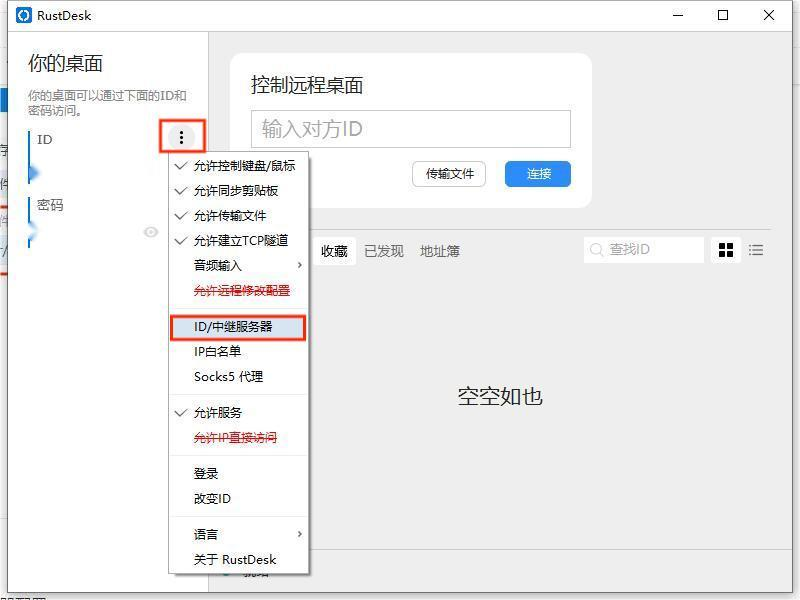Expand 音频输入 submenu

239,265
